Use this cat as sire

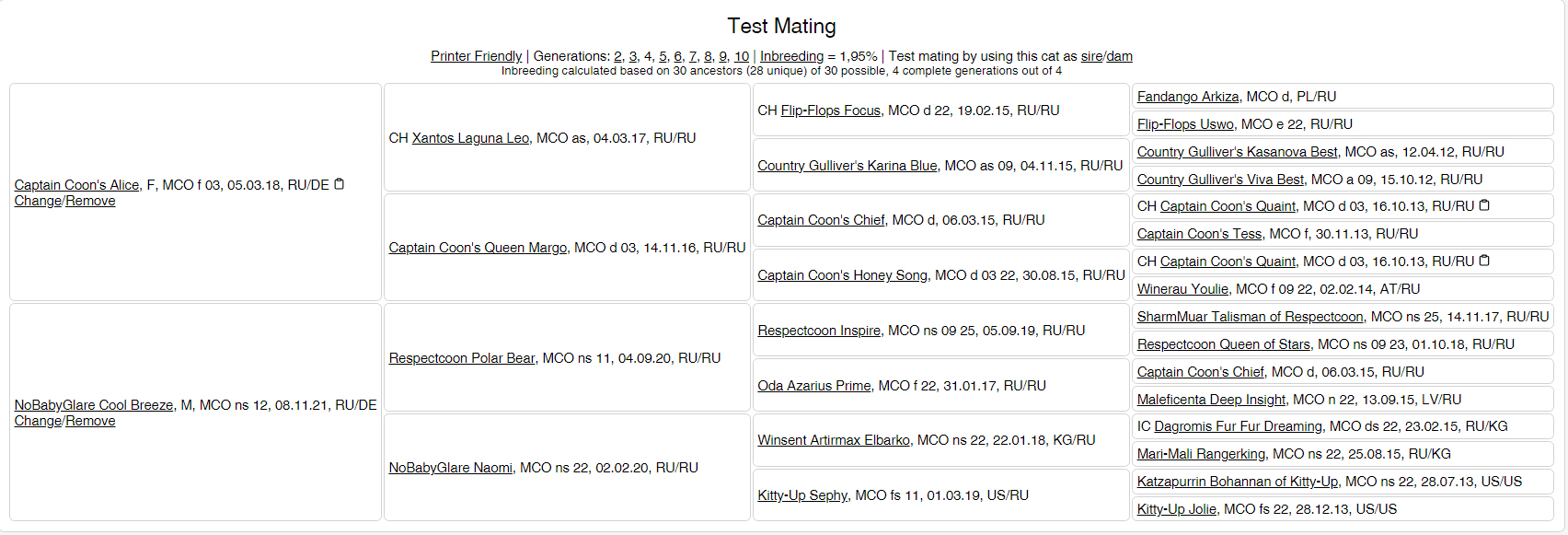click(x=1090, y=56)
